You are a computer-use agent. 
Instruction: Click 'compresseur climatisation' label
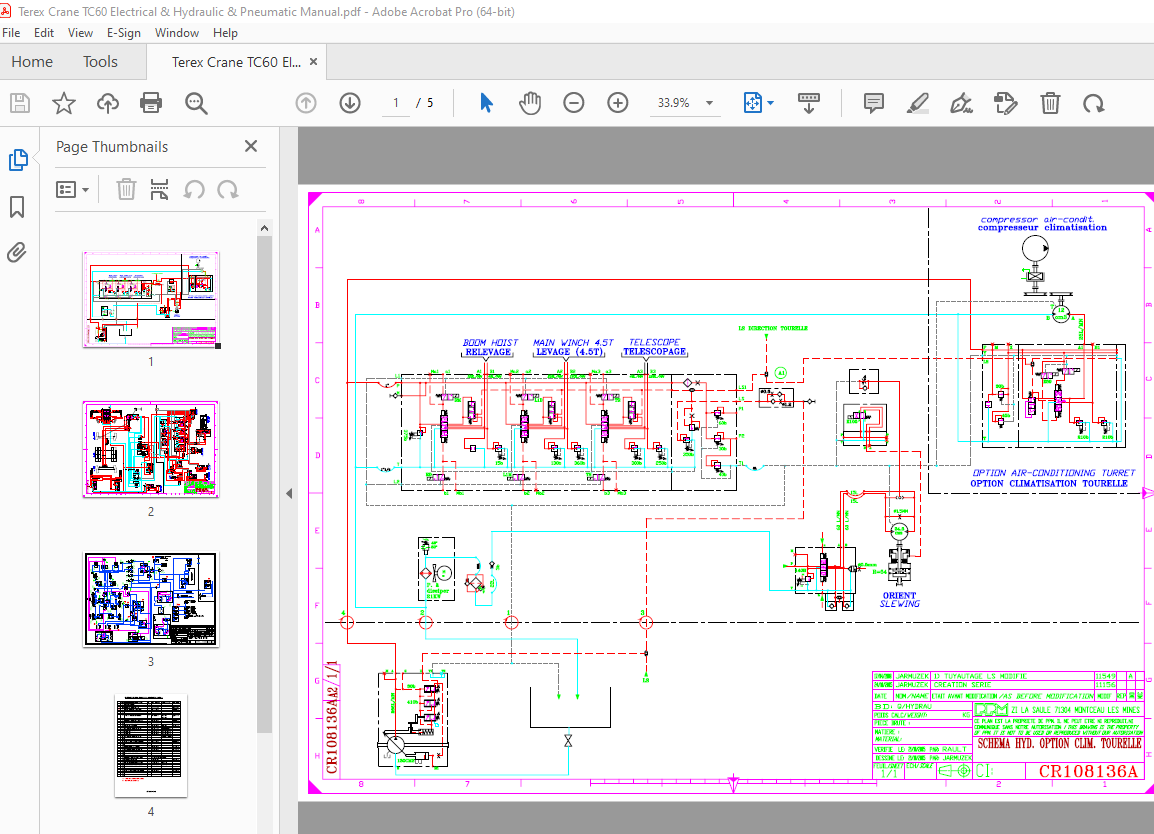point(1042,227)
